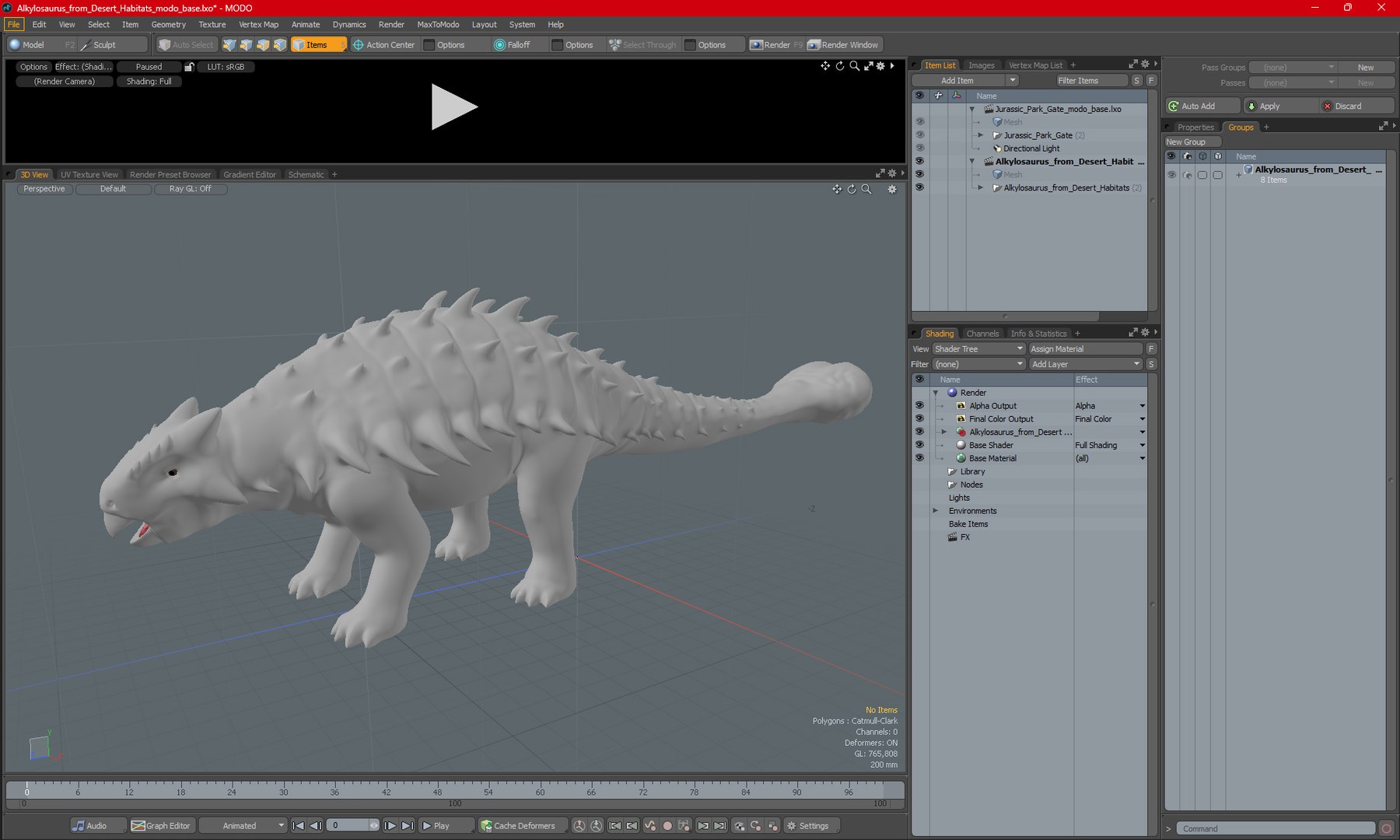The image size is (1400, 840).
Task: Toggle visibility of Base Shader layer
Action: click(919, 445)
